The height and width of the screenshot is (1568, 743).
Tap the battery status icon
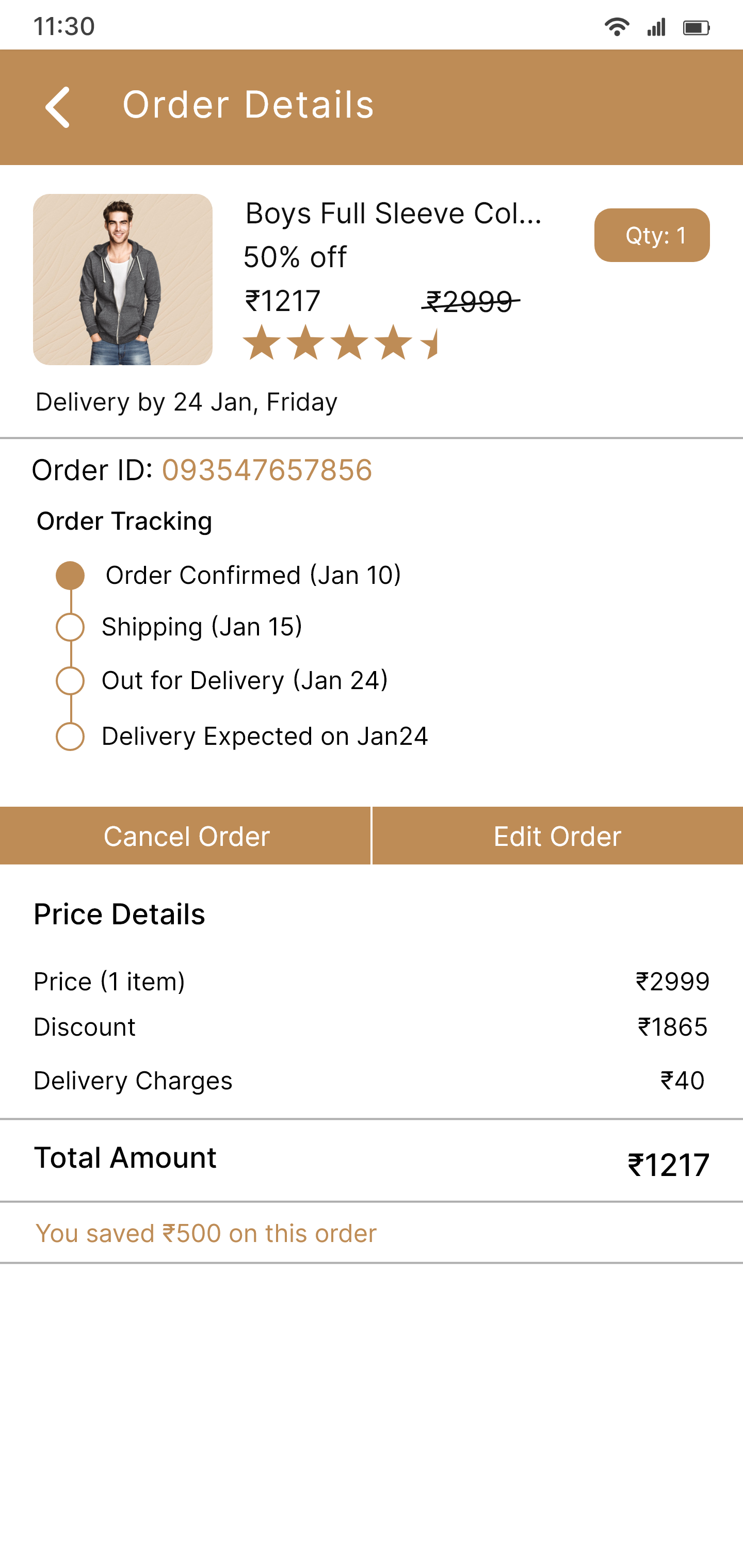click(696, 27)
